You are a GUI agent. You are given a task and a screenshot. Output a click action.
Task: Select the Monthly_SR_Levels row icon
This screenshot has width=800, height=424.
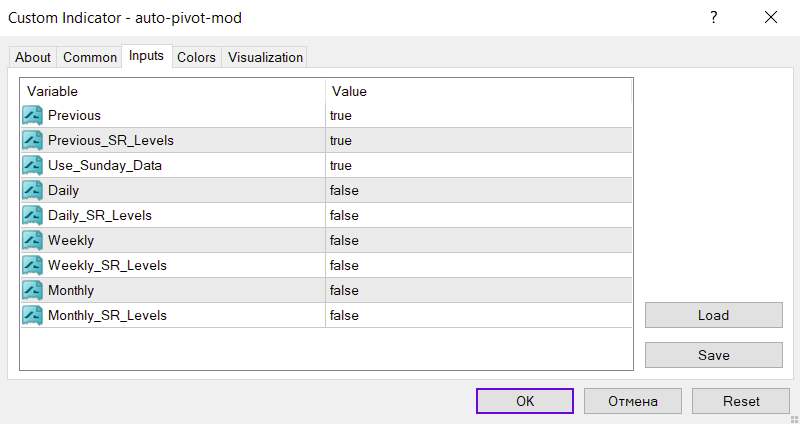click(32, 315)
